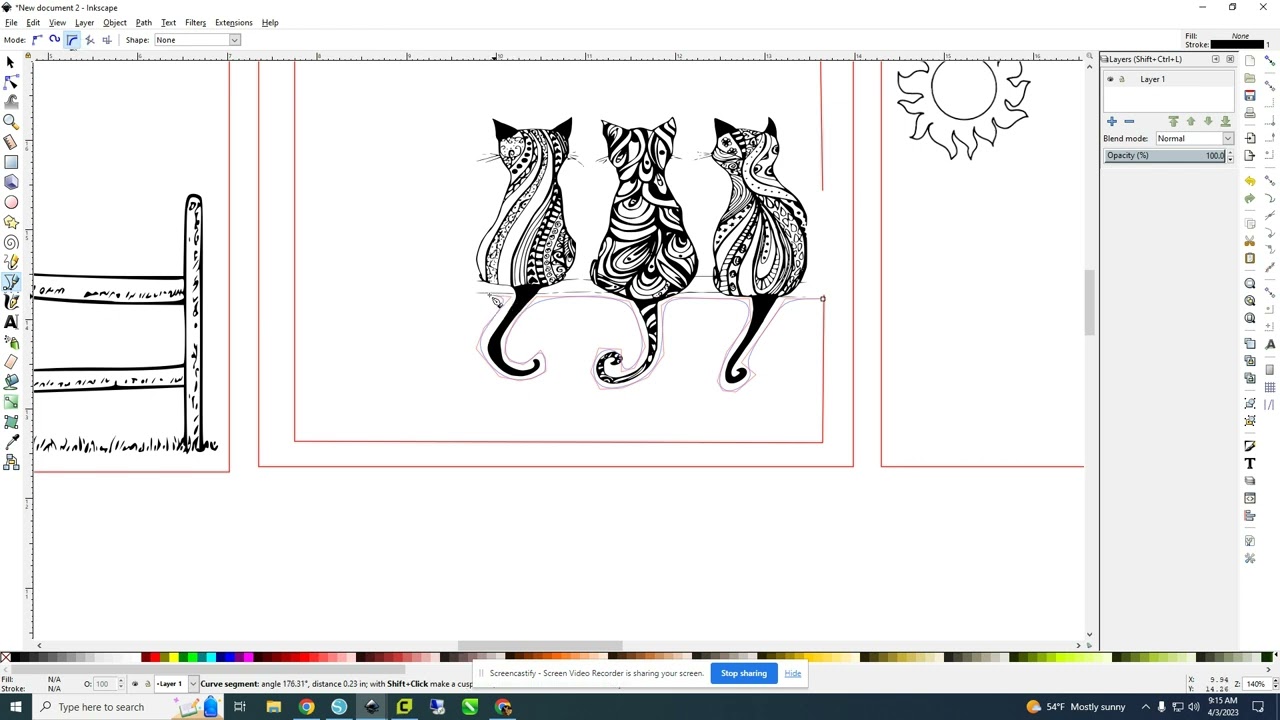Lower layer to bottom arrow icon
The width and height of the screenshot is (1280, 720).
[1225, 121]
